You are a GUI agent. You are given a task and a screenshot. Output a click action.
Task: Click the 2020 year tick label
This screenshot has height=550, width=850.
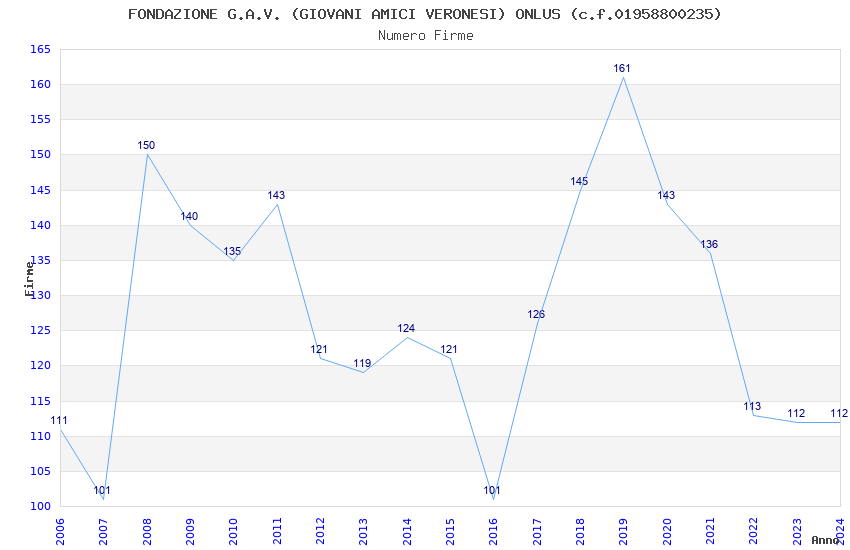(x=667, y=531)
